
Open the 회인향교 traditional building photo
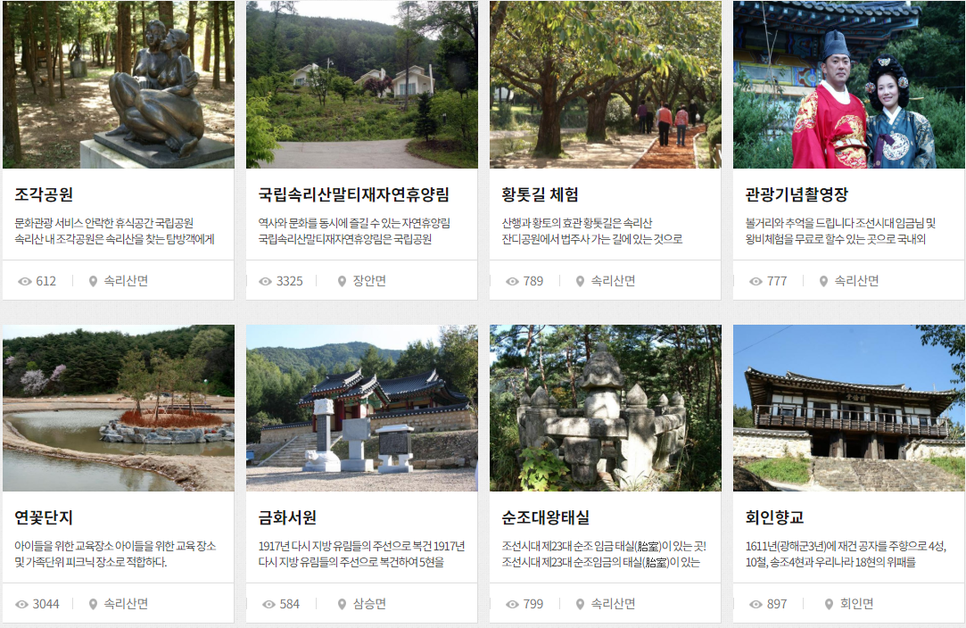pyautogui.click(x=849, y=408)
